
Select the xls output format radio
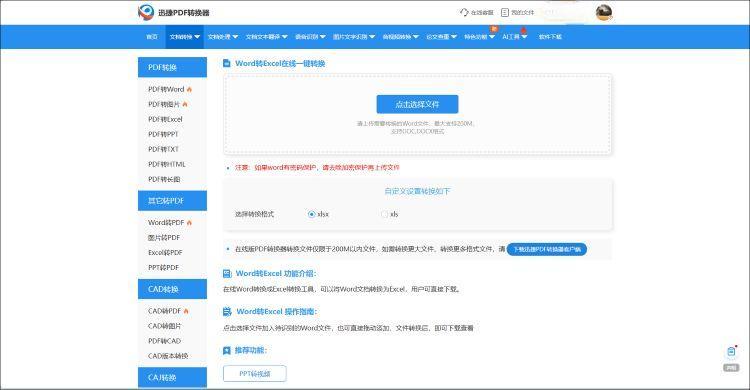click(x=384, y=214)
